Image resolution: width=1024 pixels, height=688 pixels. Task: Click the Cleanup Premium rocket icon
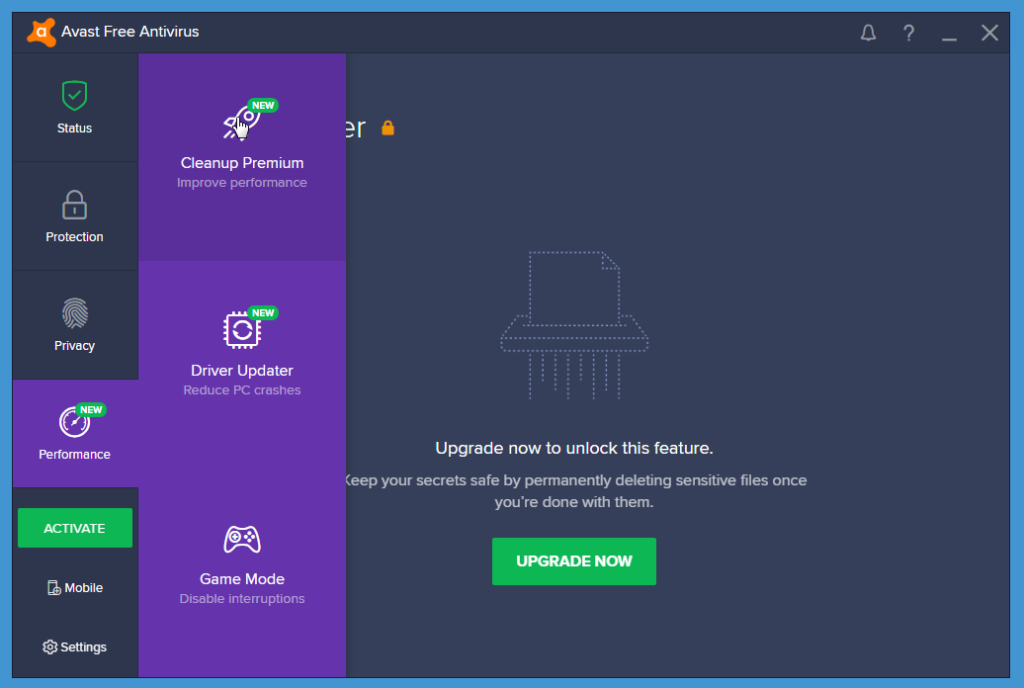[241, 123]
